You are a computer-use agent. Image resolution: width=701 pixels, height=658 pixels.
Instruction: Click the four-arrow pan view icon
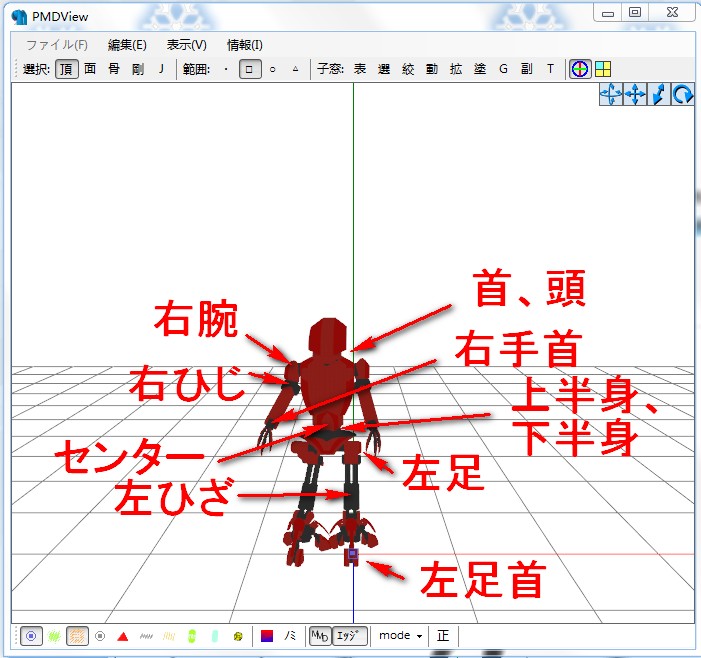pyautogui.click(x=635, y=95)
